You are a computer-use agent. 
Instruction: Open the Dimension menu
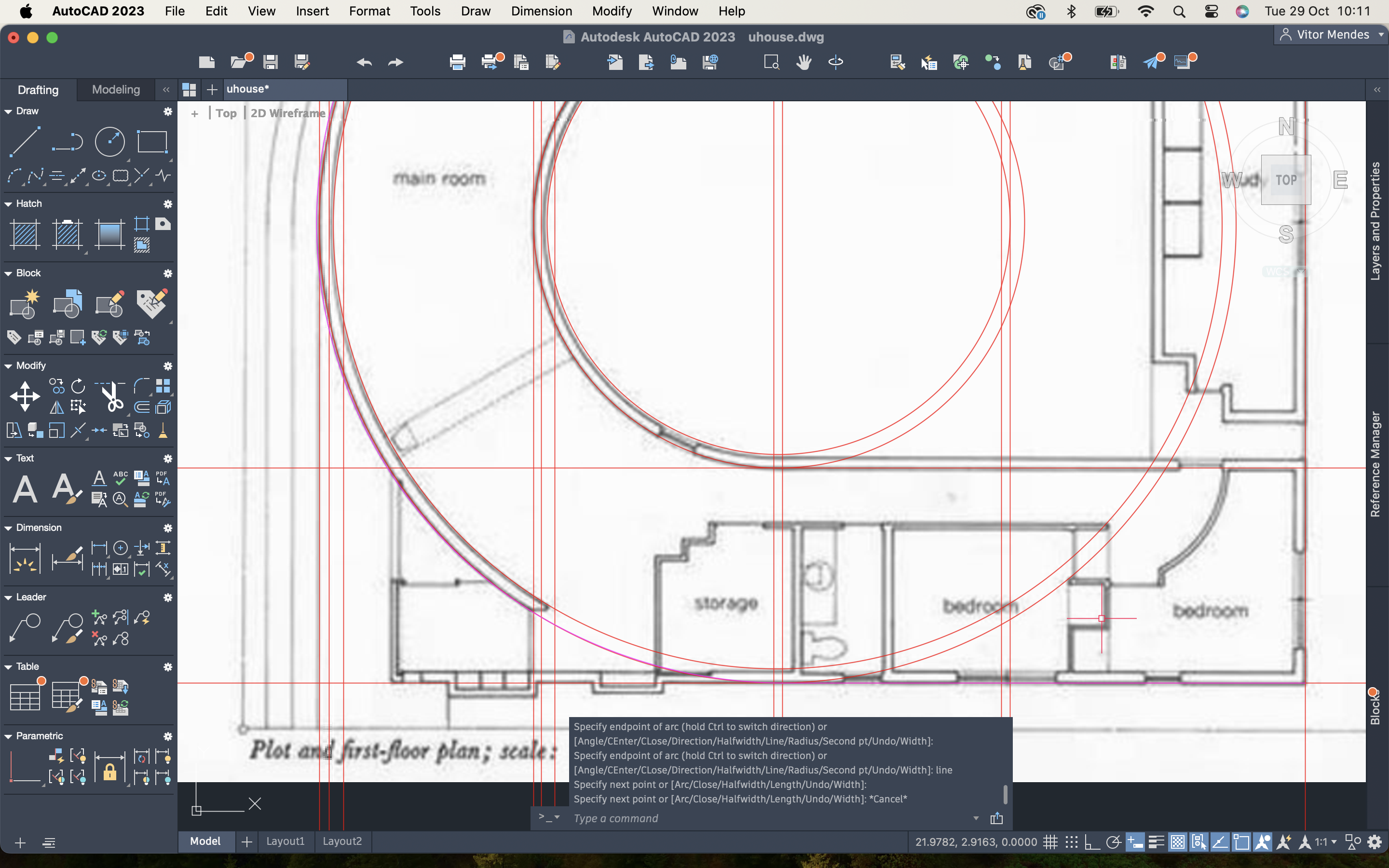tap(541, 11)
